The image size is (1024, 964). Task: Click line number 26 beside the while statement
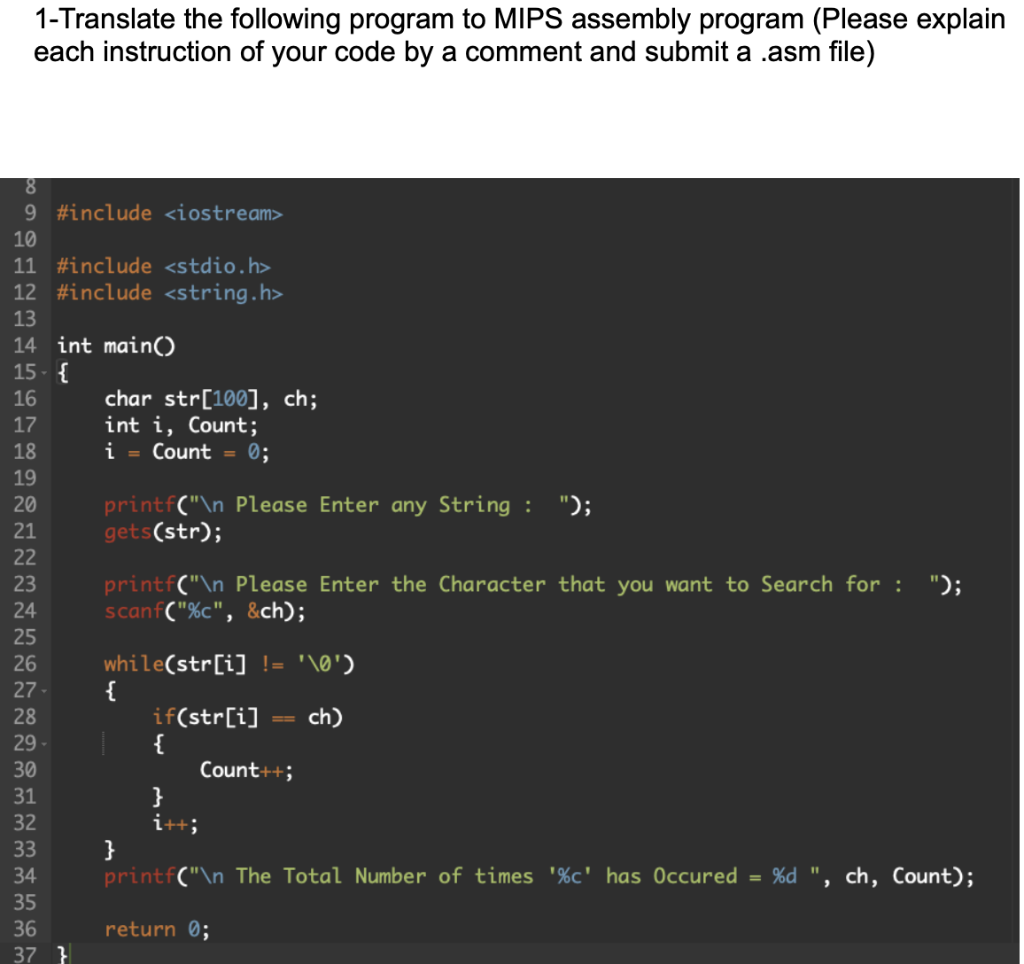coord(25,663)
